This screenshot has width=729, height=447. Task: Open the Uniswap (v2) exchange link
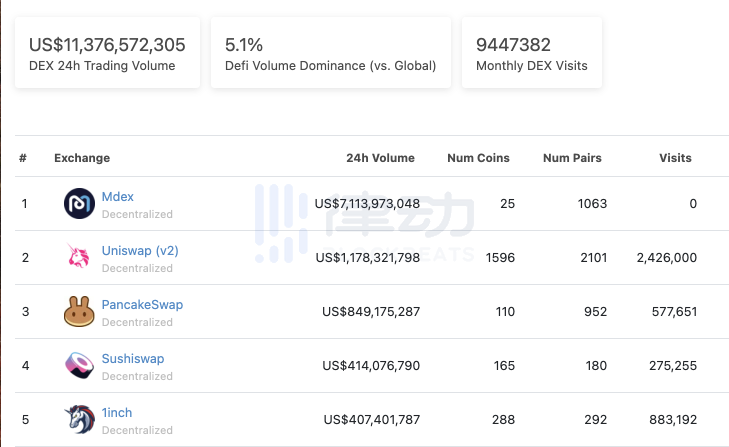click(140, 251)
